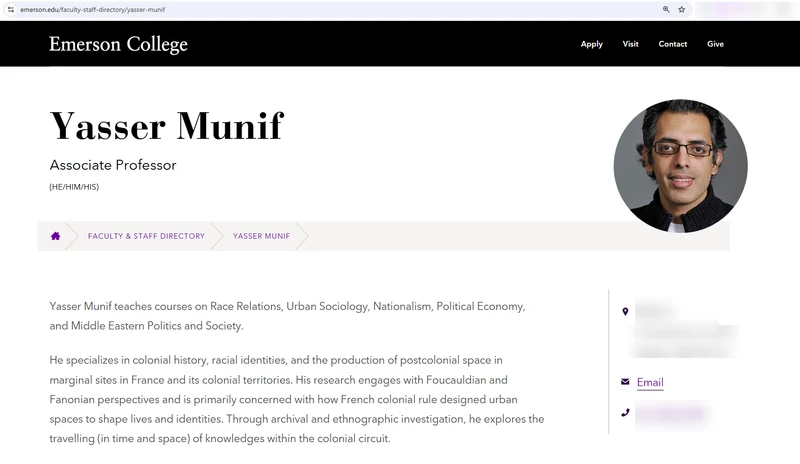This screenshot has height=464, width=800.
Task: Open the Contact navigation link
Action: 672,44
